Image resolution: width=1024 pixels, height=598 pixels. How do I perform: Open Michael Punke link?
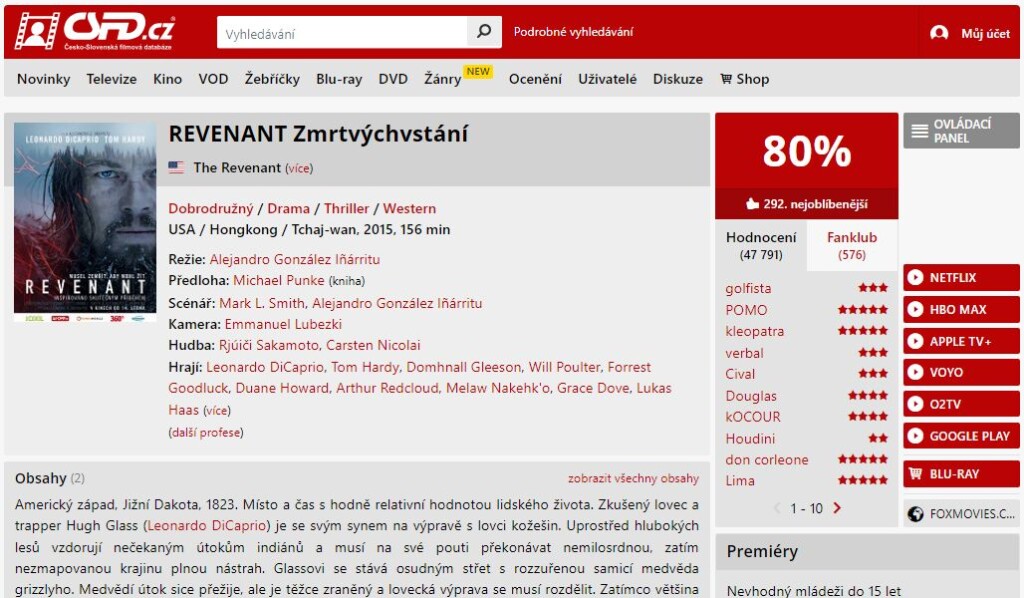coord(279,280)
